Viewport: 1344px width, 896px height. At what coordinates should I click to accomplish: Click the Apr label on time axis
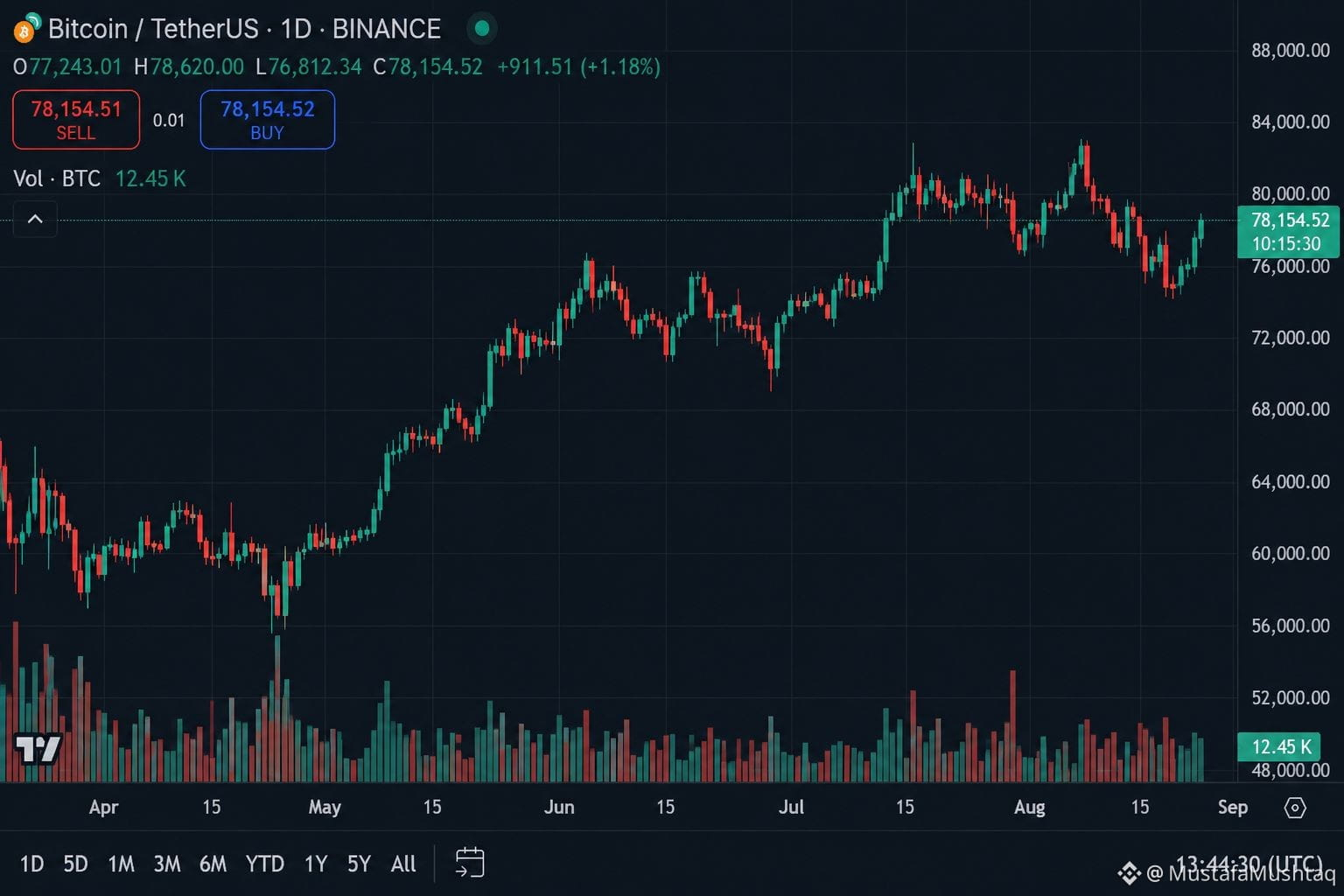coord(103,807)
